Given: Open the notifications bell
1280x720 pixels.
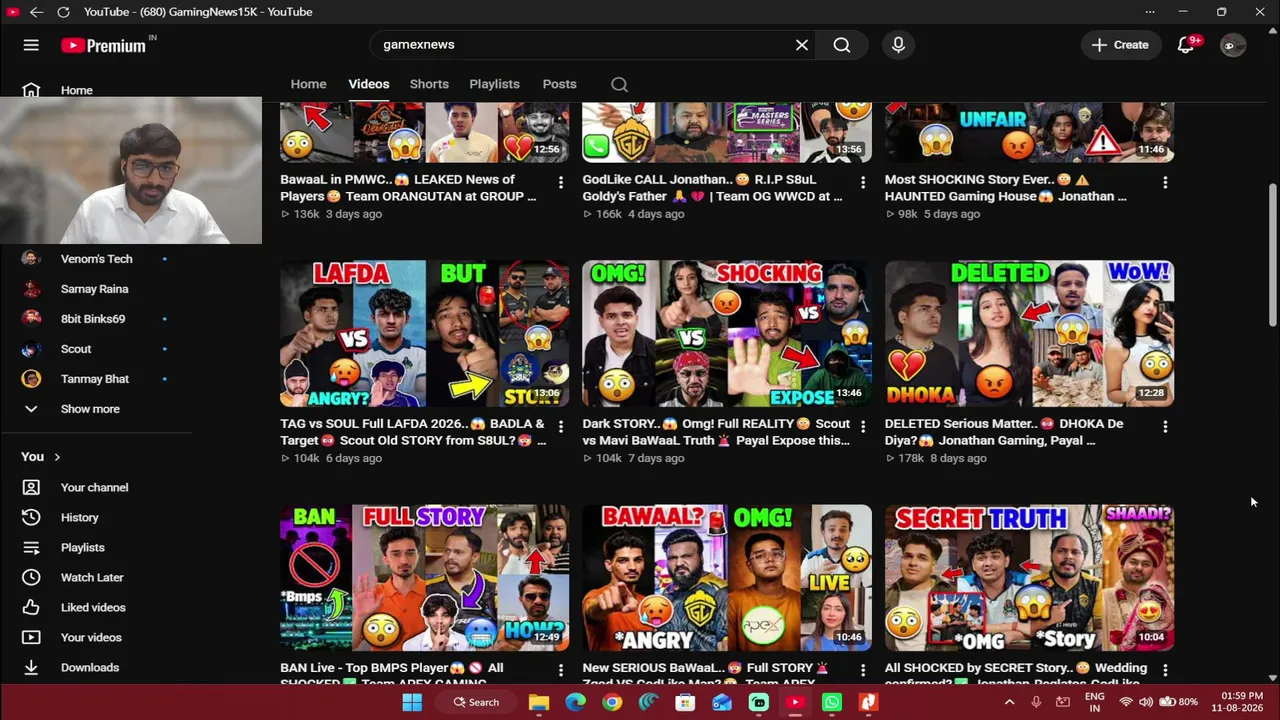Looking at the screenshot, I should (1186, 45).
